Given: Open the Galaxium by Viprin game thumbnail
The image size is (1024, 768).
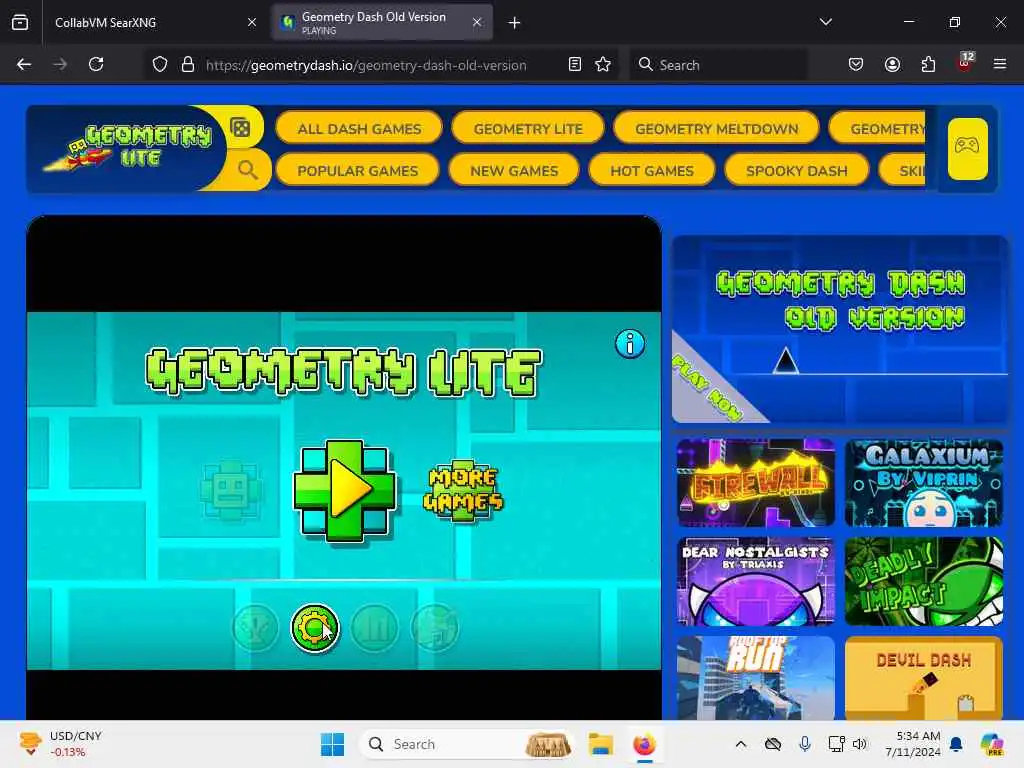Looking at the screenshot, I should coord(923,483).
